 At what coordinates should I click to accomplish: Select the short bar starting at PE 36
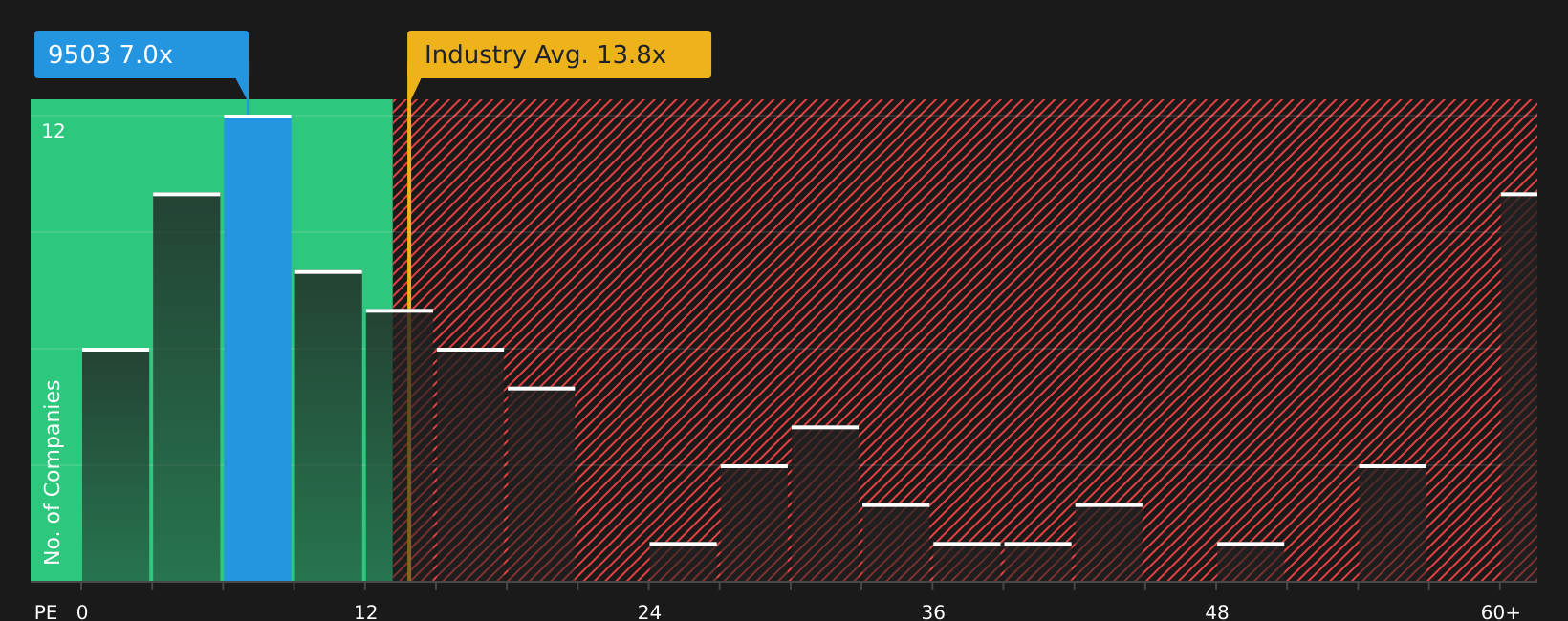(968, 562)
